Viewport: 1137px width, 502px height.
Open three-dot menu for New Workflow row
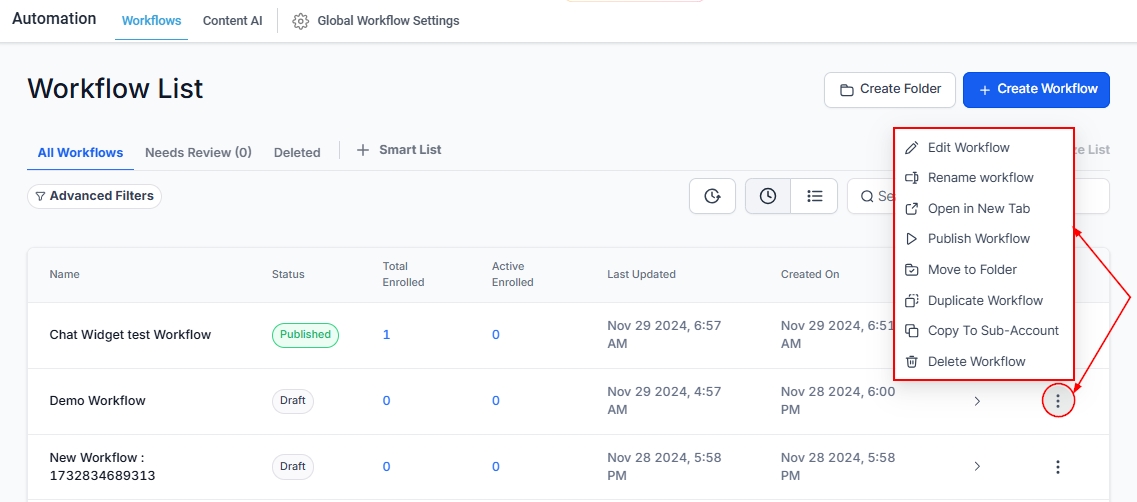coord(1058,467)
